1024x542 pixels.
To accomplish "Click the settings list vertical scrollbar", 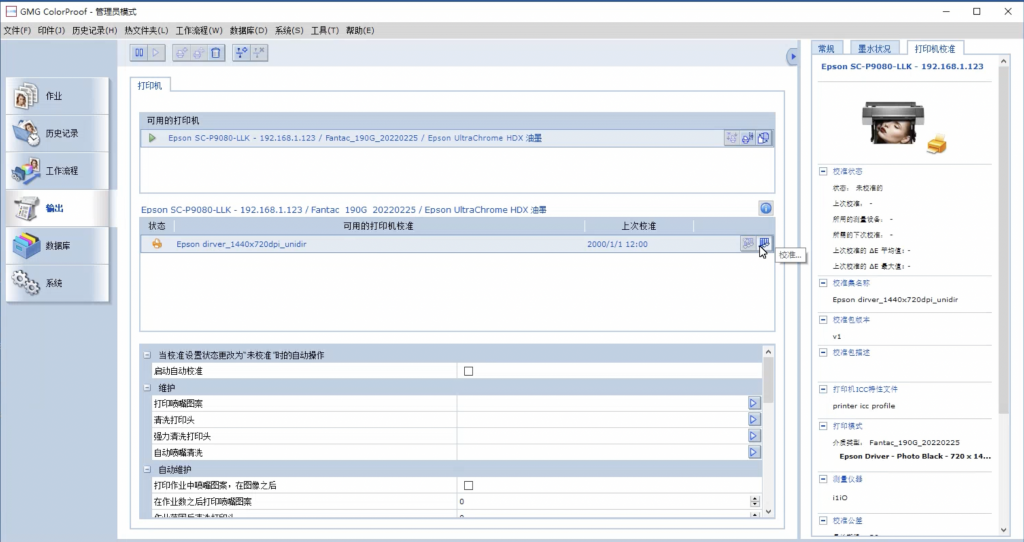I will pos(768,433).
